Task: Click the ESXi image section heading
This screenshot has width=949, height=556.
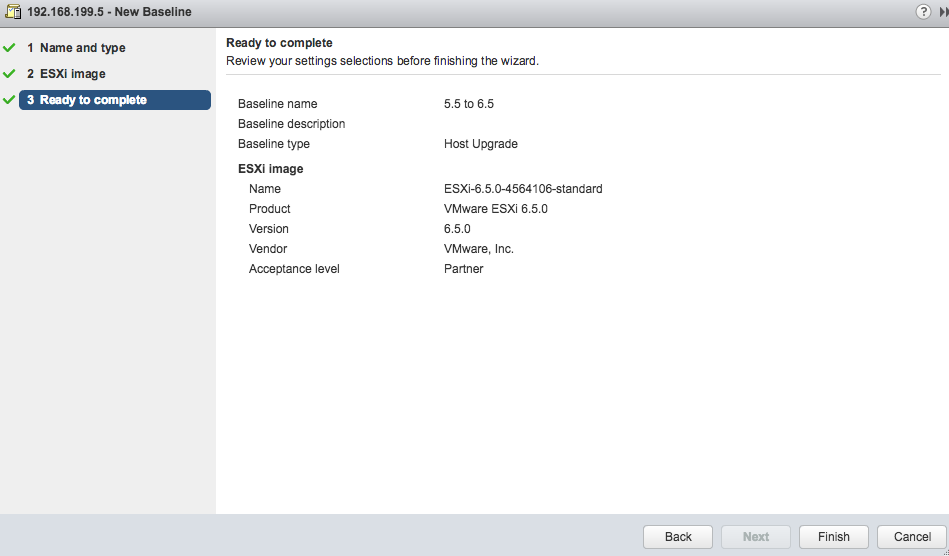Action: (x=271, y=169)
